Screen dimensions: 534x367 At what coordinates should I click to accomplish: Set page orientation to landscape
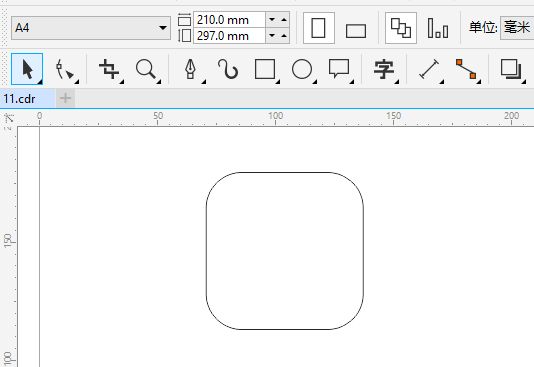coord(356,31)
